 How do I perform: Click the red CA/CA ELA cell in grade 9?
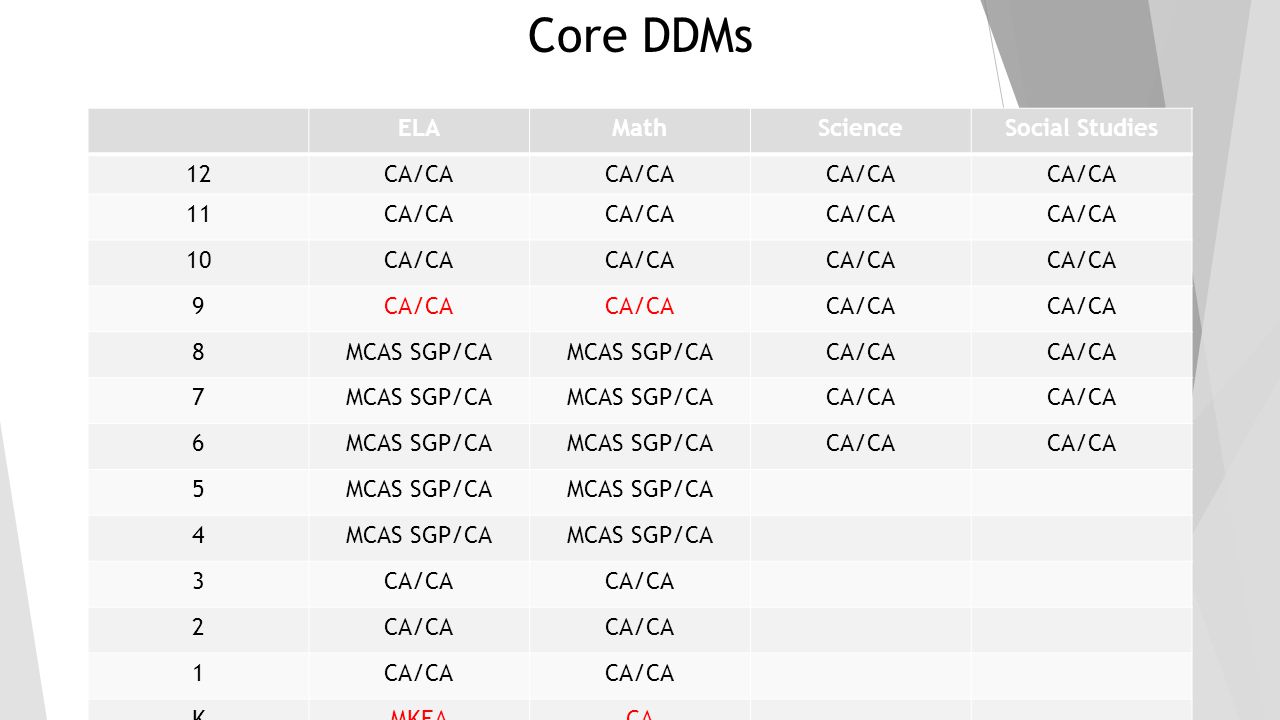tap(419, 307)
